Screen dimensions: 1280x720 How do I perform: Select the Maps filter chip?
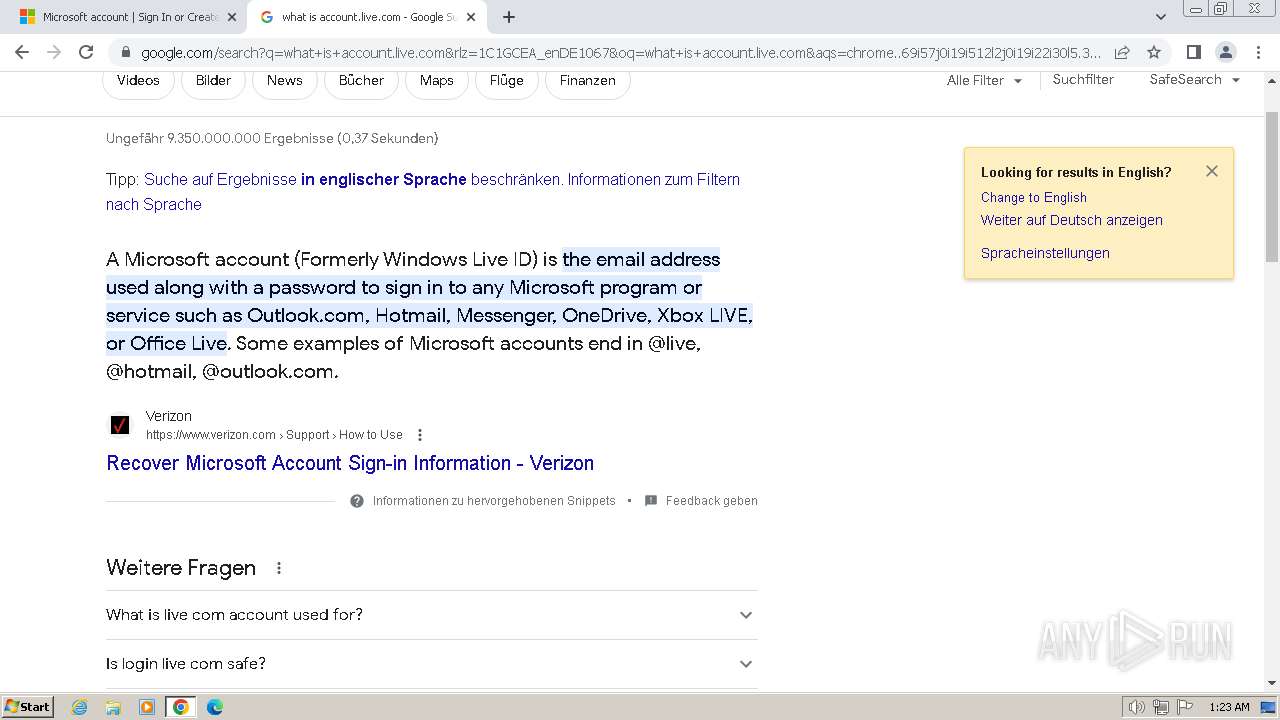437,80
